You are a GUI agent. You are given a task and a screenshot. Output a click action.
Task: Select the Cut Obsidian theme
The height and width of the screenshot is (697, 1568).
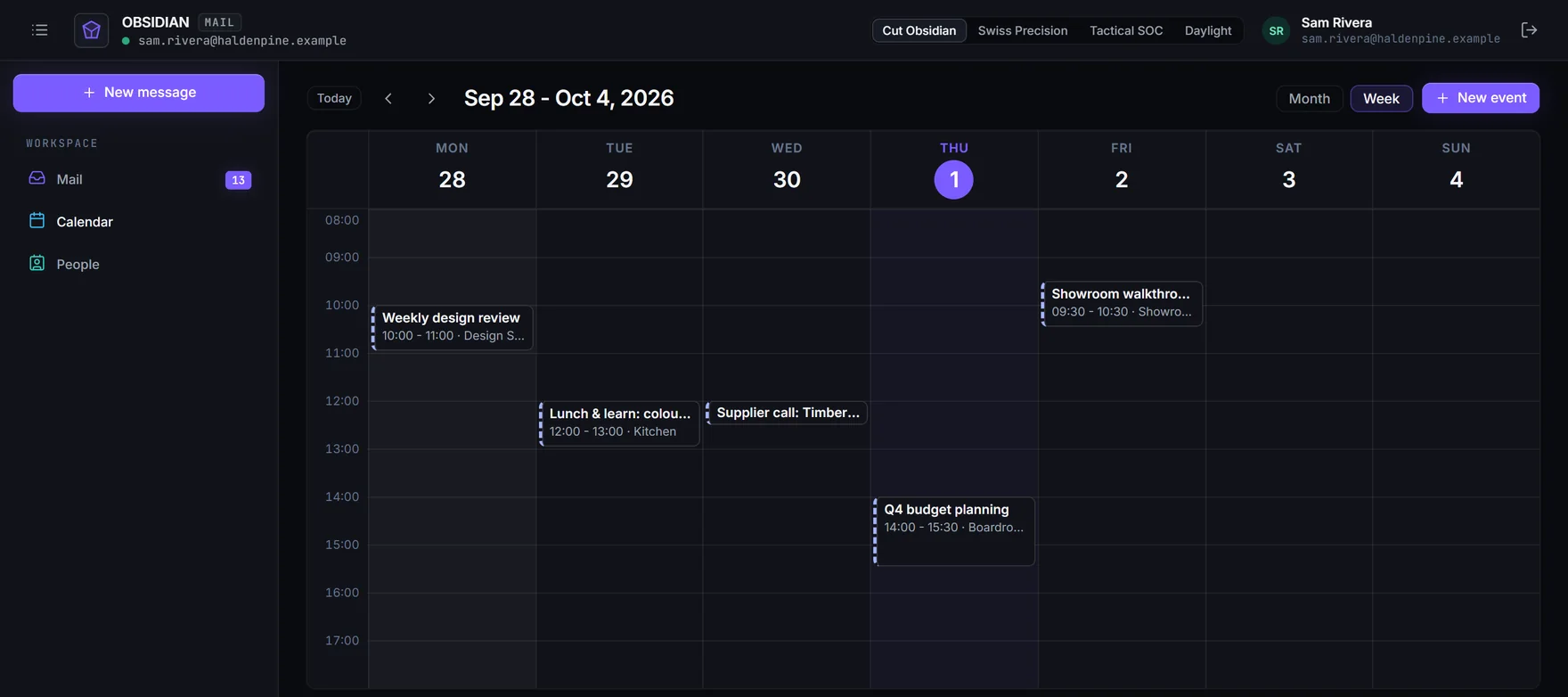coord(919,30)
